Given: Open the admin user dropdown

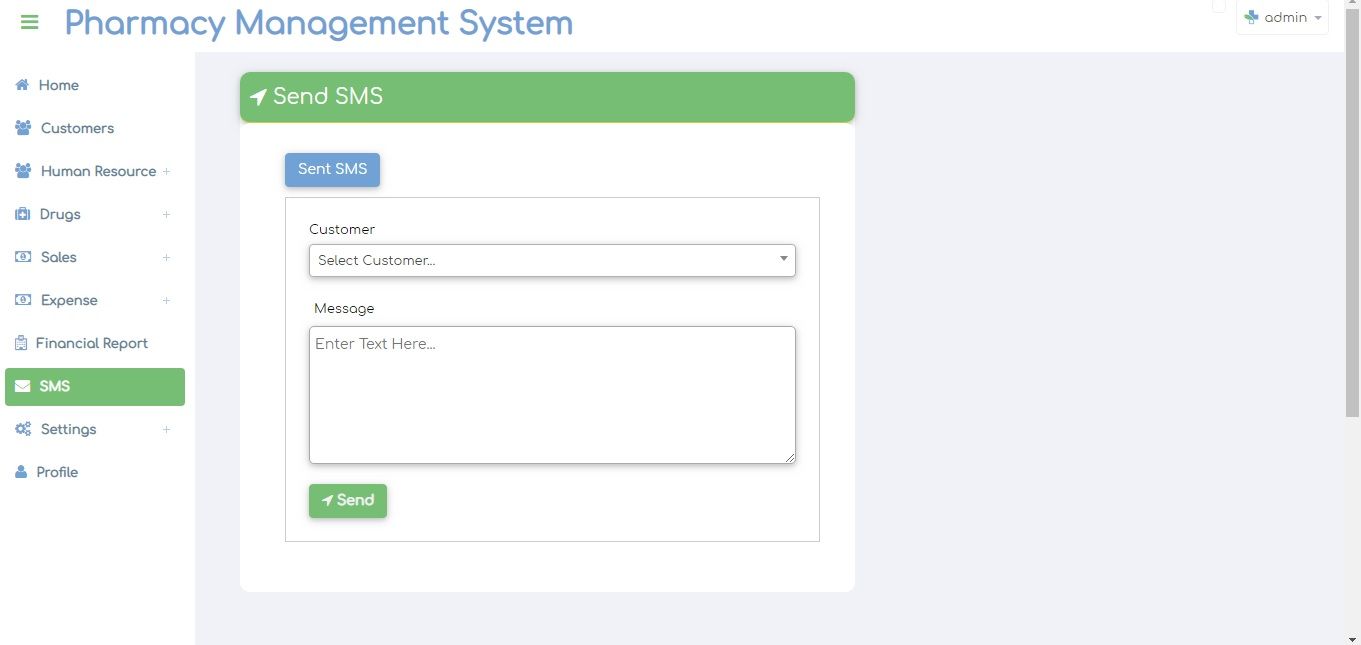Looking at the screenshot, I should pyautogui.click(x=1282, y=18).
